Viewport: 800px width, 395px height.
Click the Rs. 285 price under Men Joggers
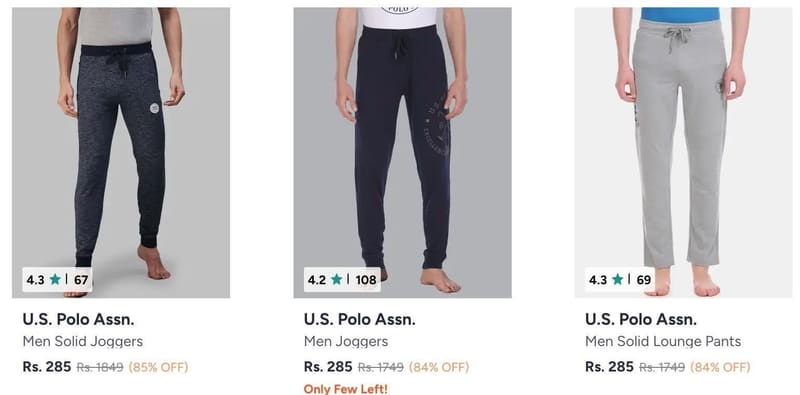[328, 366]
